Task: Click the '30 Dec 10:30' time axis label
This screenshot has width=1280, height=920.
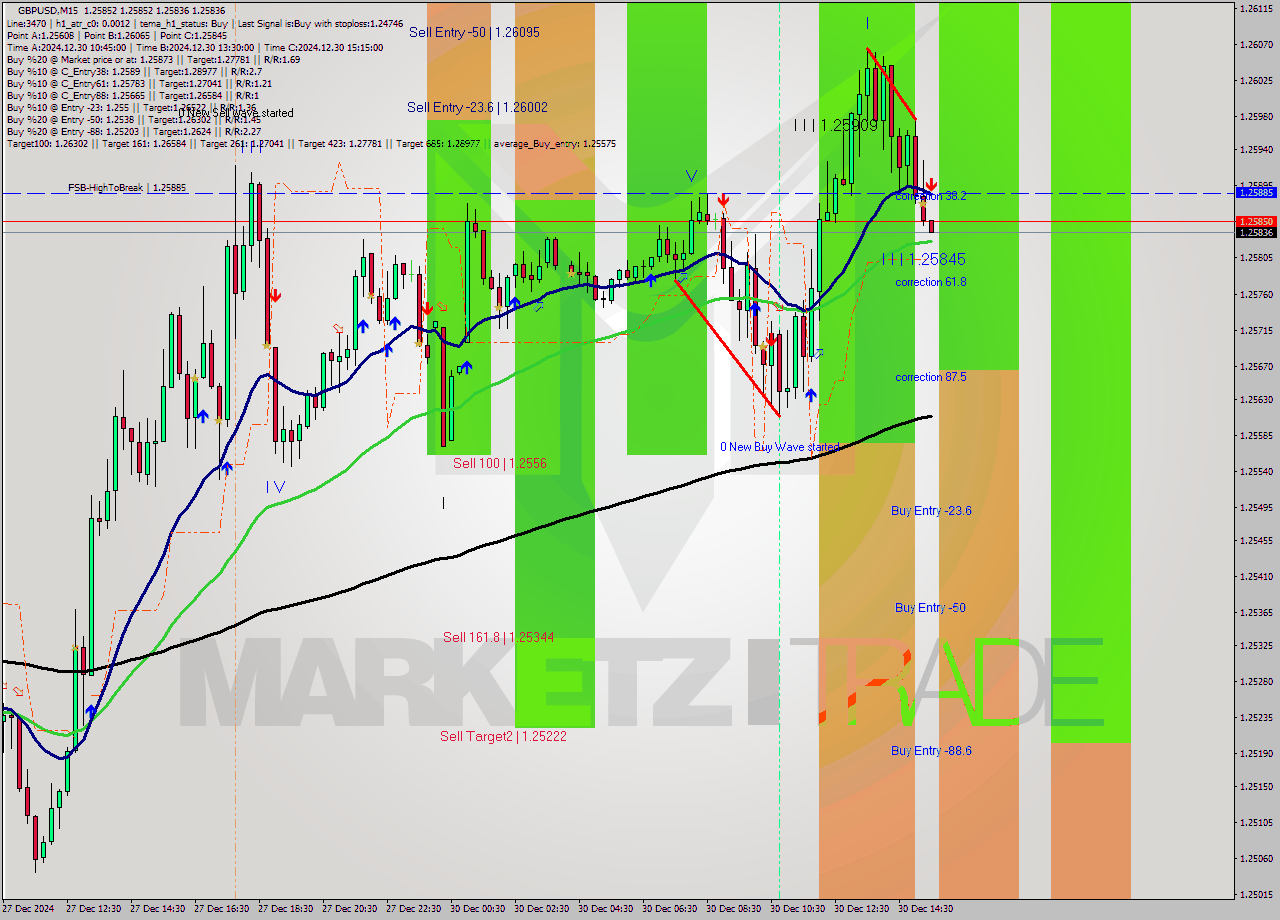Action: coord(798,909)
